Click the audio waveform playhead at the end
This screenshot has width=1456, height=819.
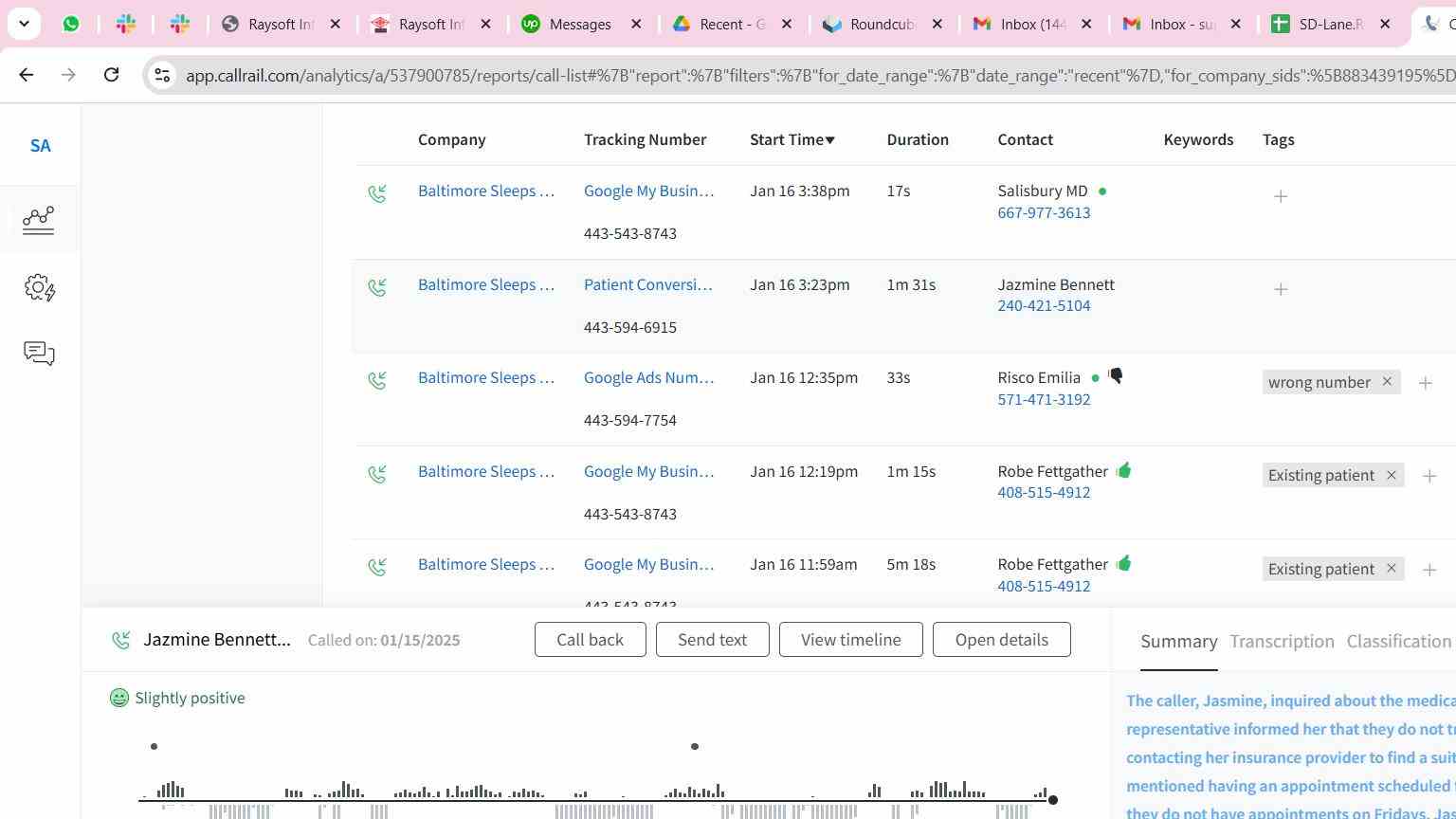click(1052, 800)
